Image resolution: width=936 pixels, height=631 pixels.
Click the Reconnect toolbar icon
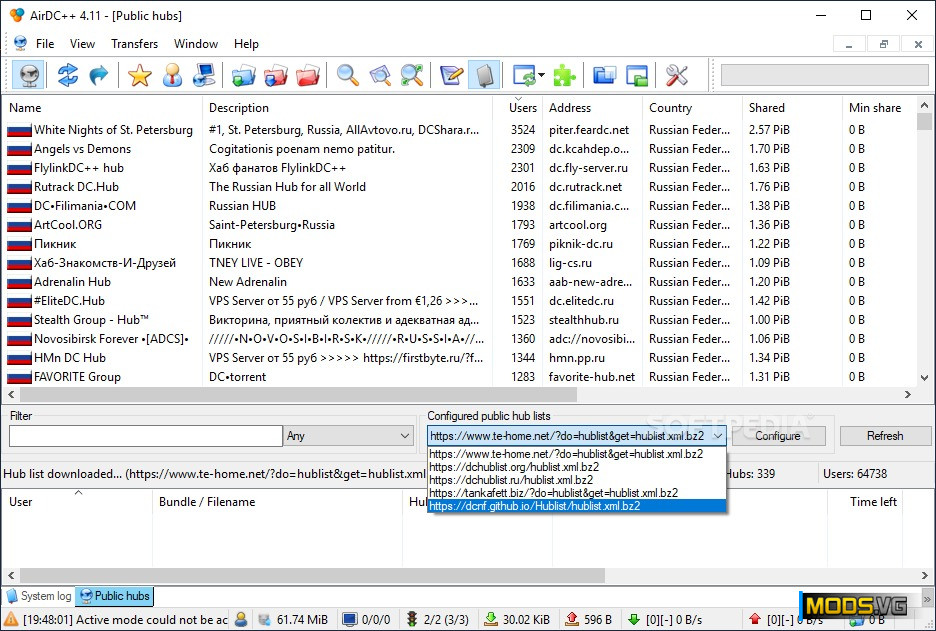pyautogui.click(x=67, y=75)
